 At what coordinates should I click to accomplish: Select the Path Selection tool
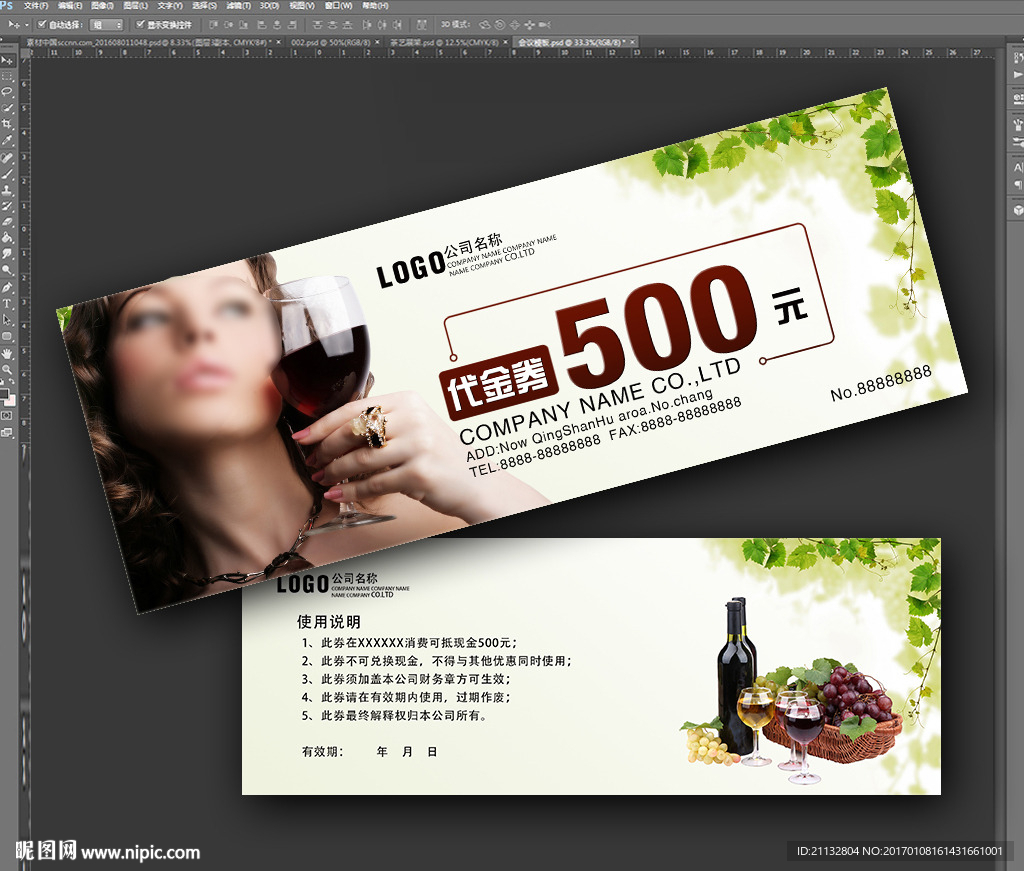tap(7, 320)
